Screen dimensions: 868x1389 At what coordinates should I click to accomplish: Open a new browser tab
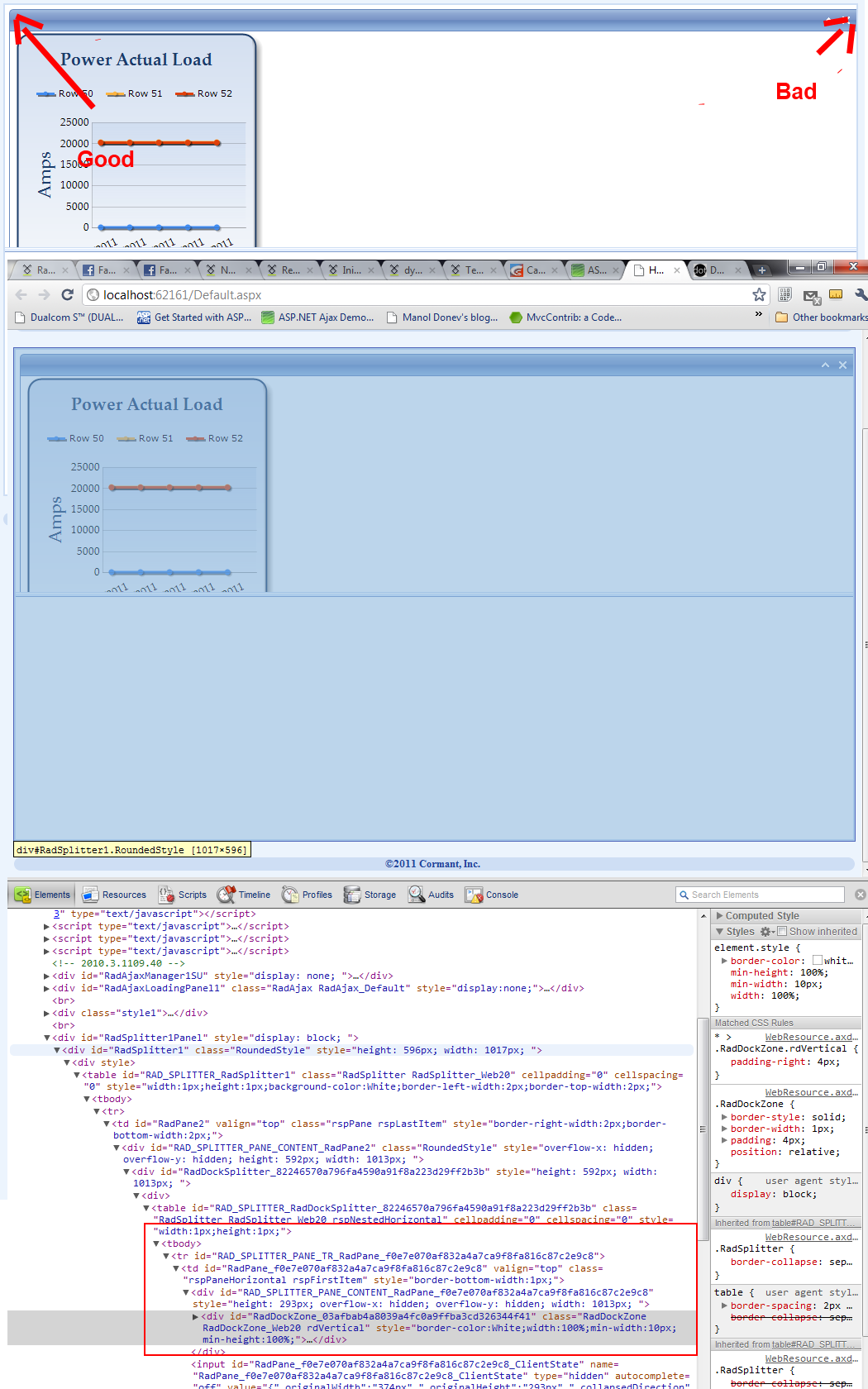click(761, 270)
